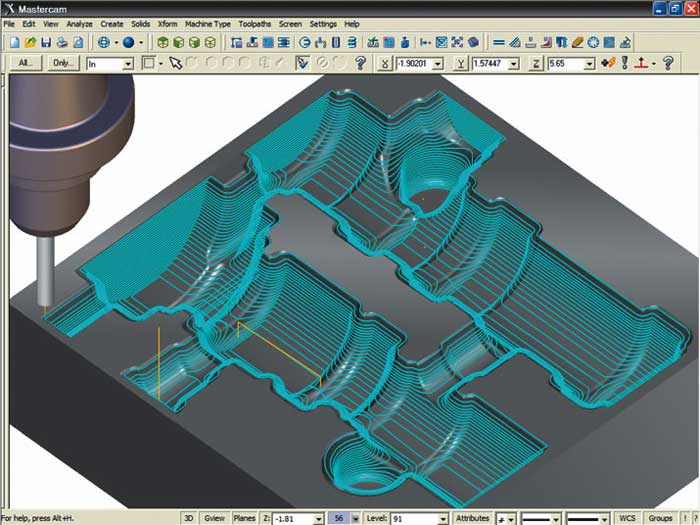The height and width of the screenshot is (525, 700).
Task: Click the All... selection button
Action: pyautogui.click(x=25, y=63)
